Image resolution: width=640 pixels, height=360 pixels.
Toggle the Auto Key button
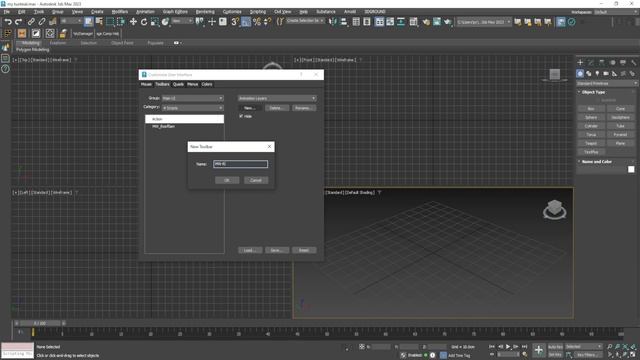tap(556, 347)
